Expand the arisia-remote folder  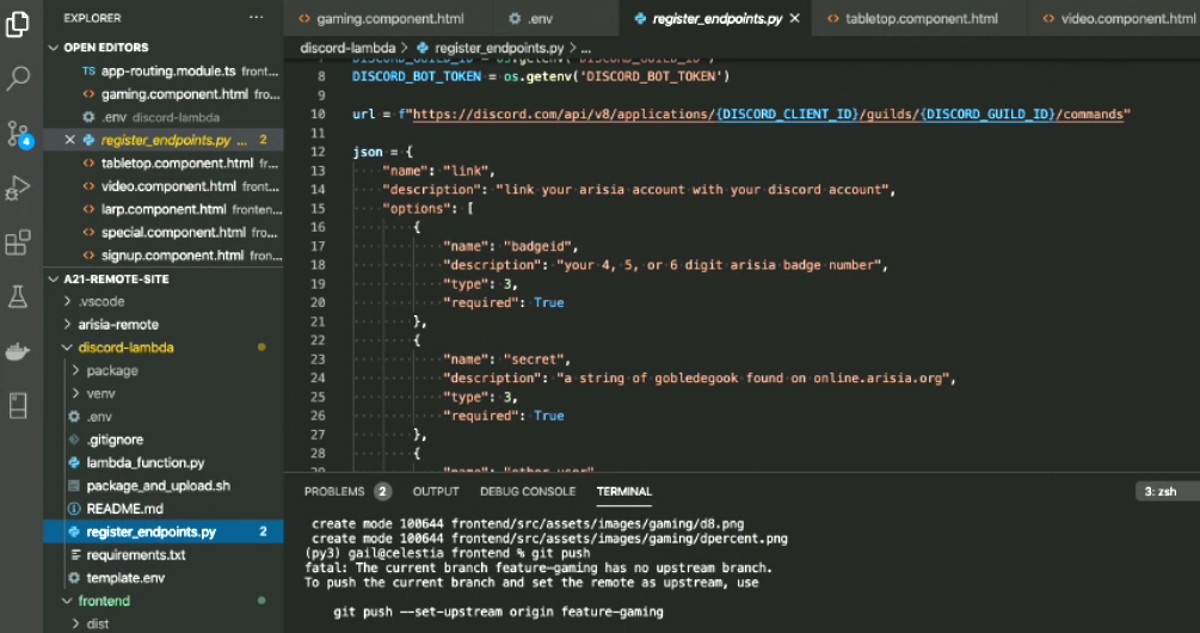(x=118, y=325)
